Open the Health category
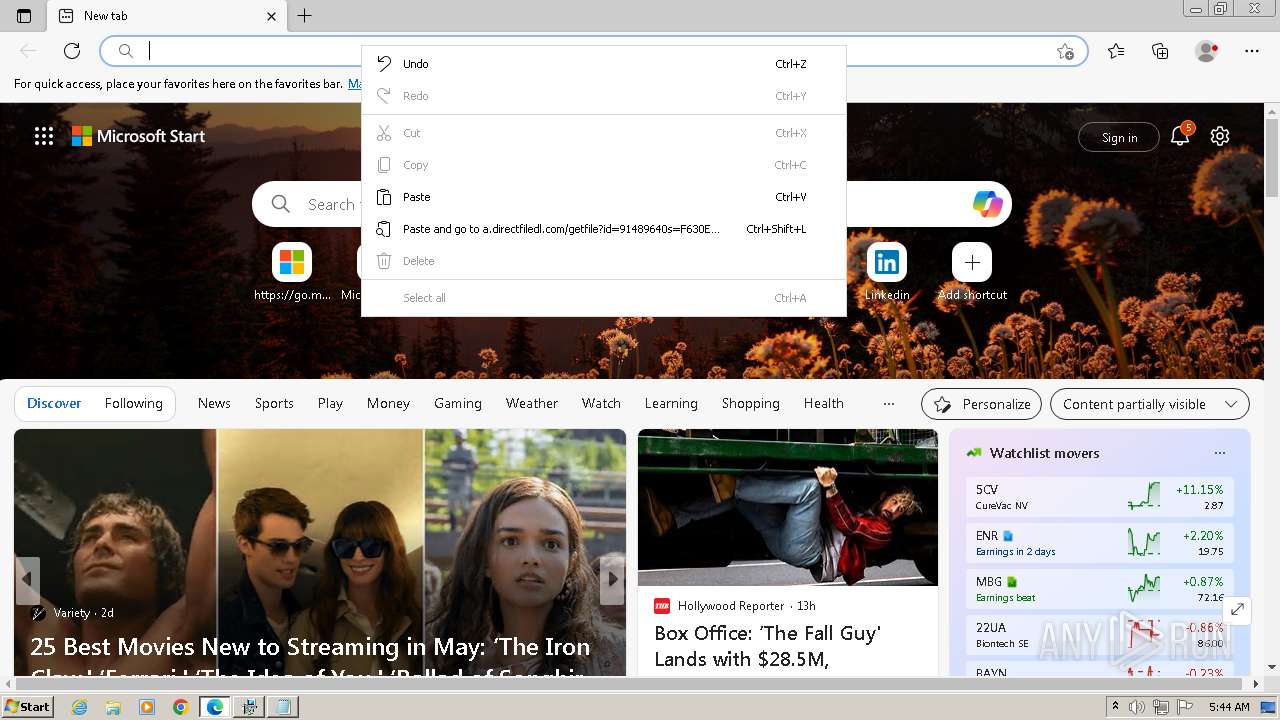 824,403
